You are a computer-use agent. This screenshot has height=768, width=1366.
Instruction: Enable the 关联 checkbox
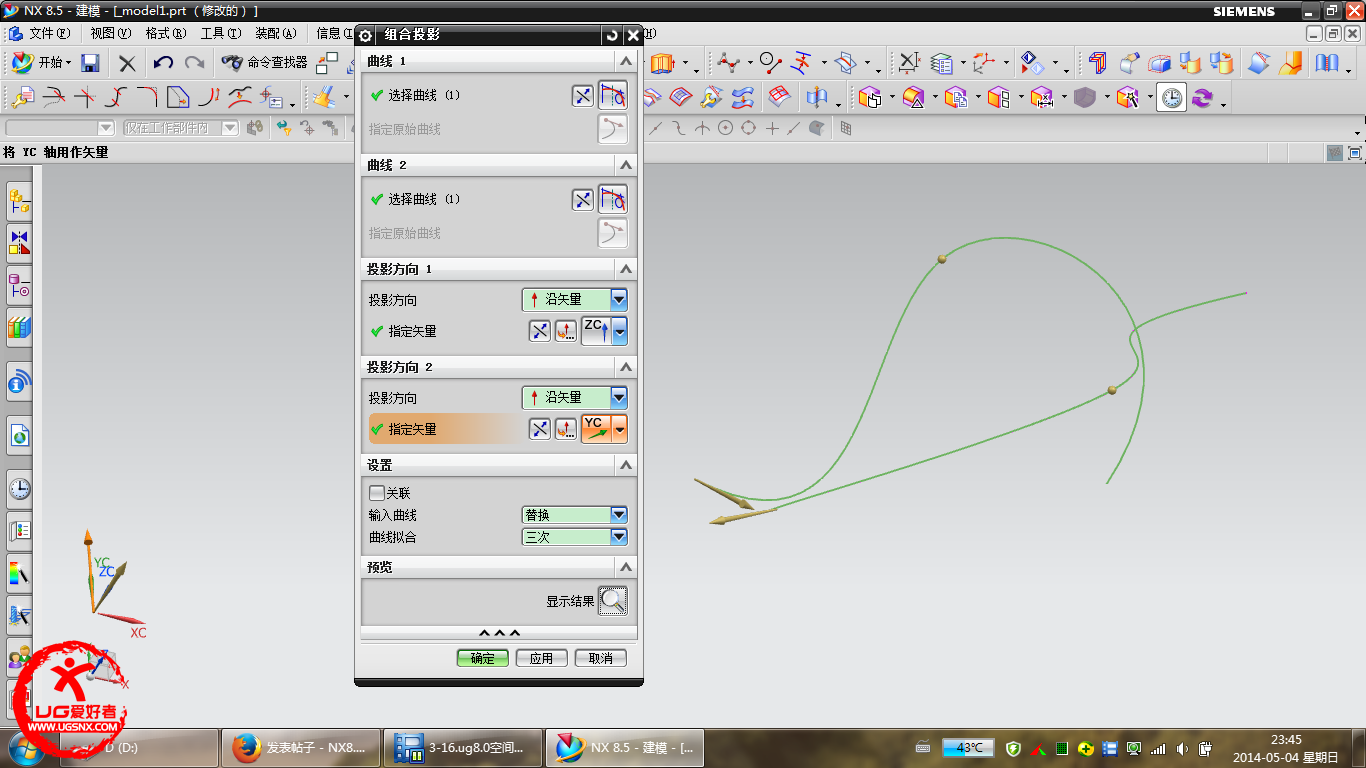coord(376,493)
